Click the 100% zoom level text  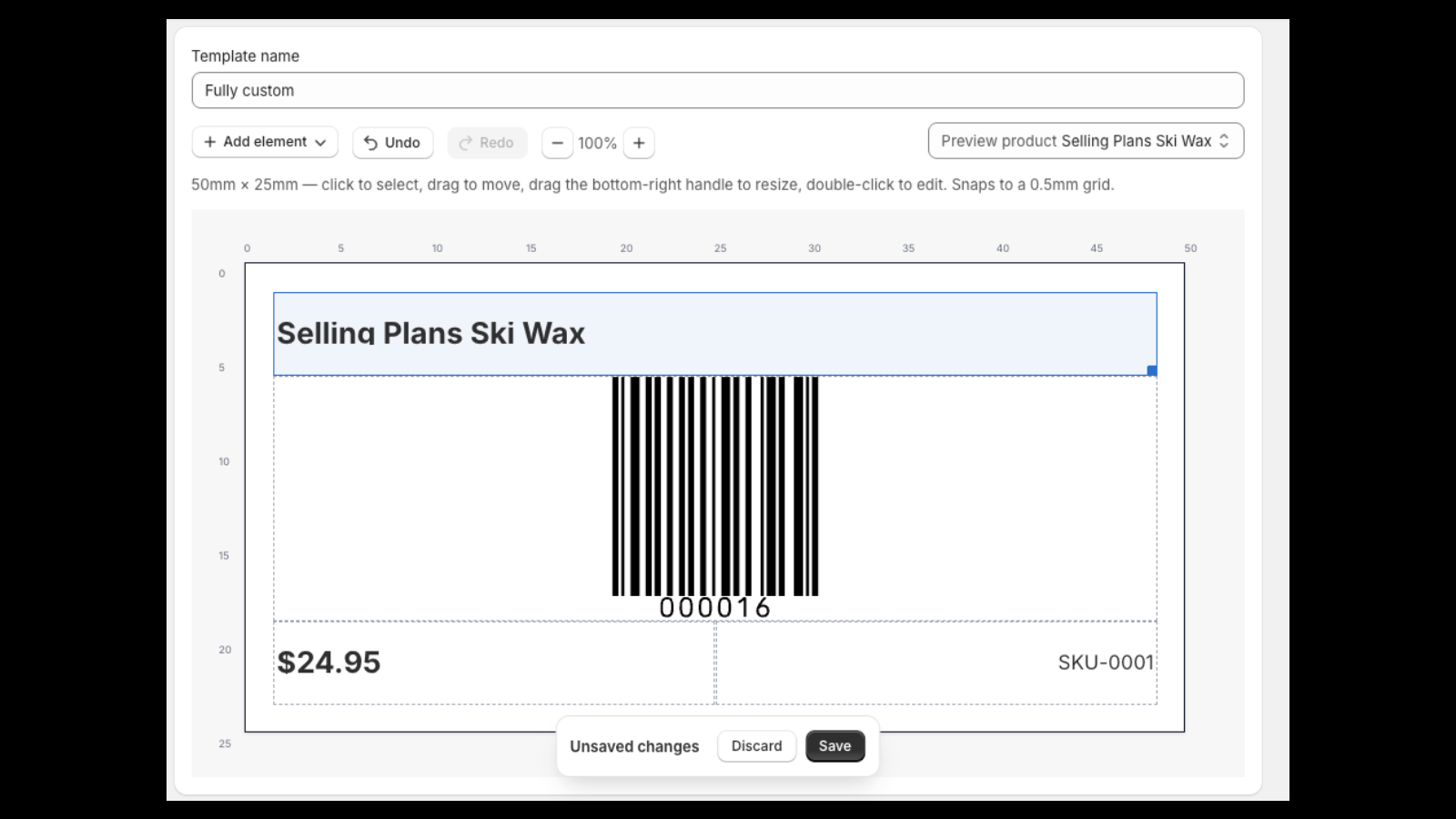pos(597,143)
